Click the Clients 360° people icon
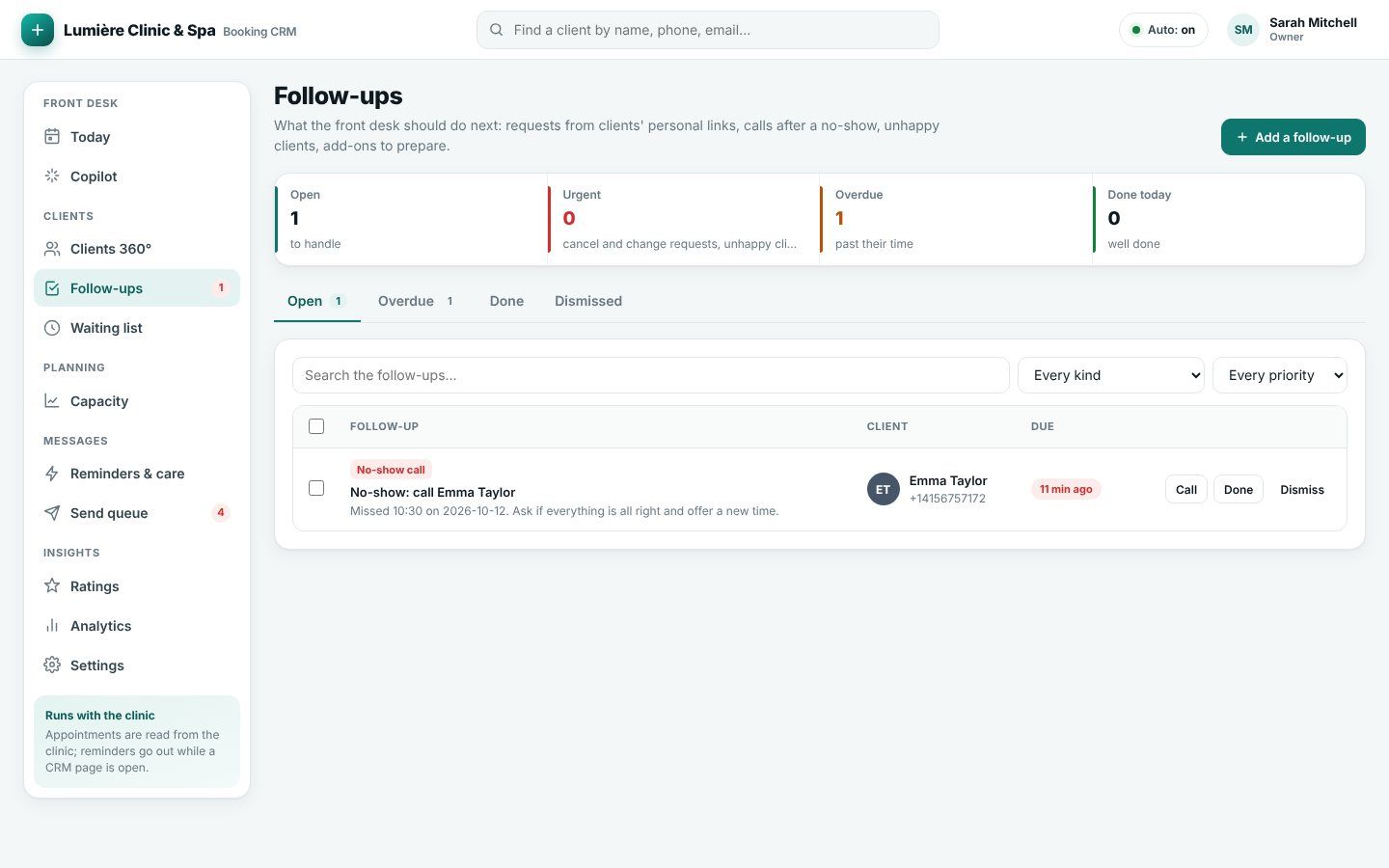Image resolution: width=1389 pixels, height=868 pixels. [52, 249]
